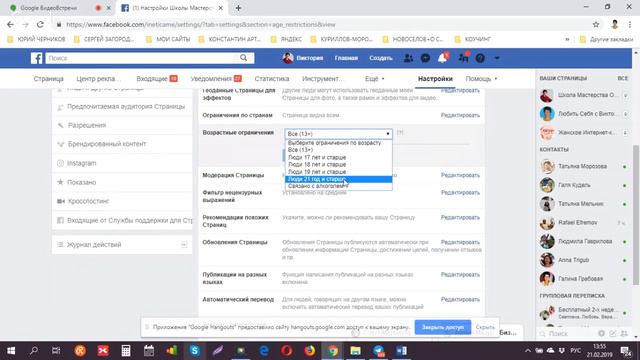The width and height of the screenshot is (640, 360).
Task: Open Messenger icon in Facebook header
Action: 425,58
